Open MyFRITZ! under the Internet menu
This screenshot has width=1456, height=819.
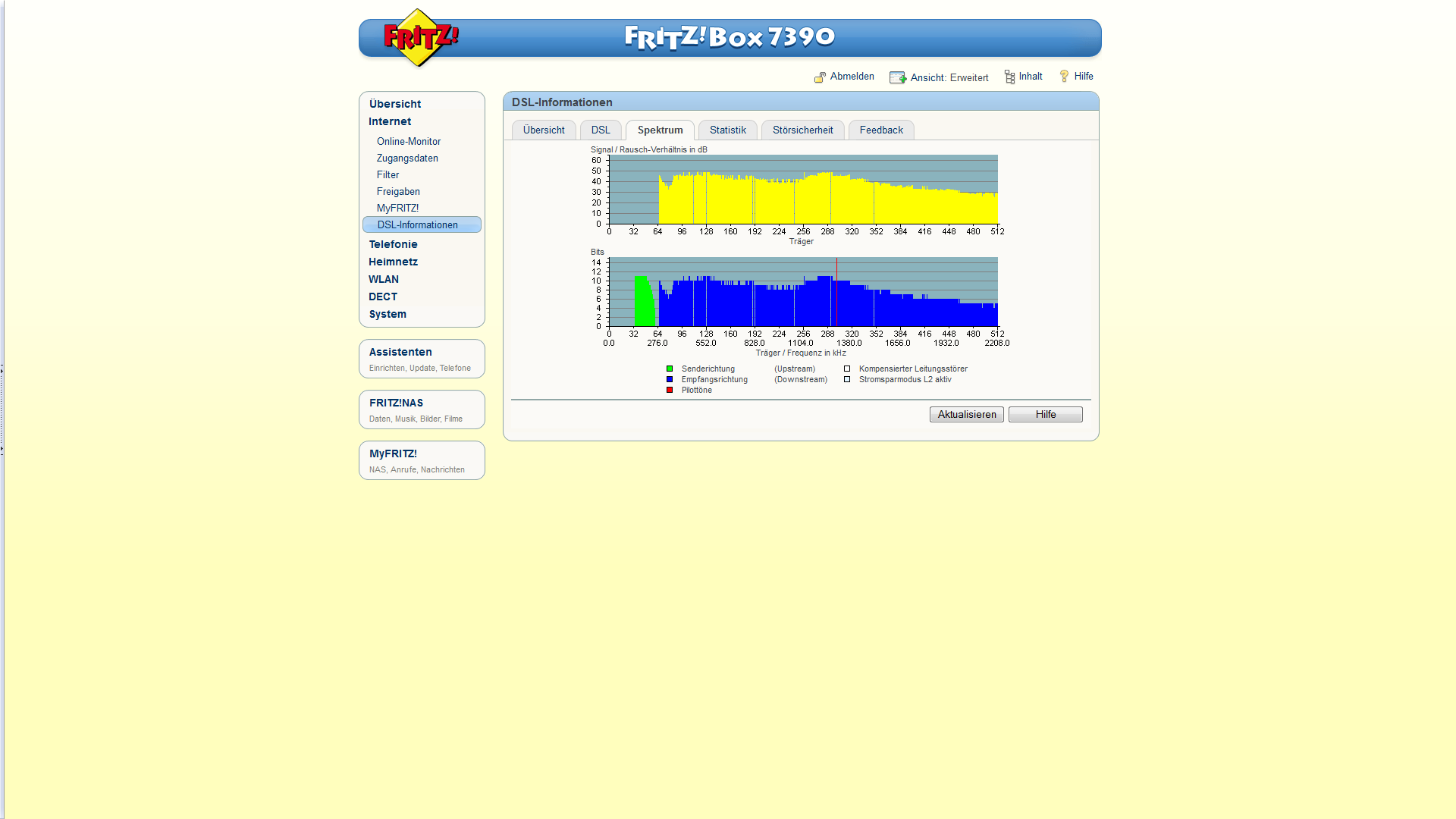pos(397,209)
